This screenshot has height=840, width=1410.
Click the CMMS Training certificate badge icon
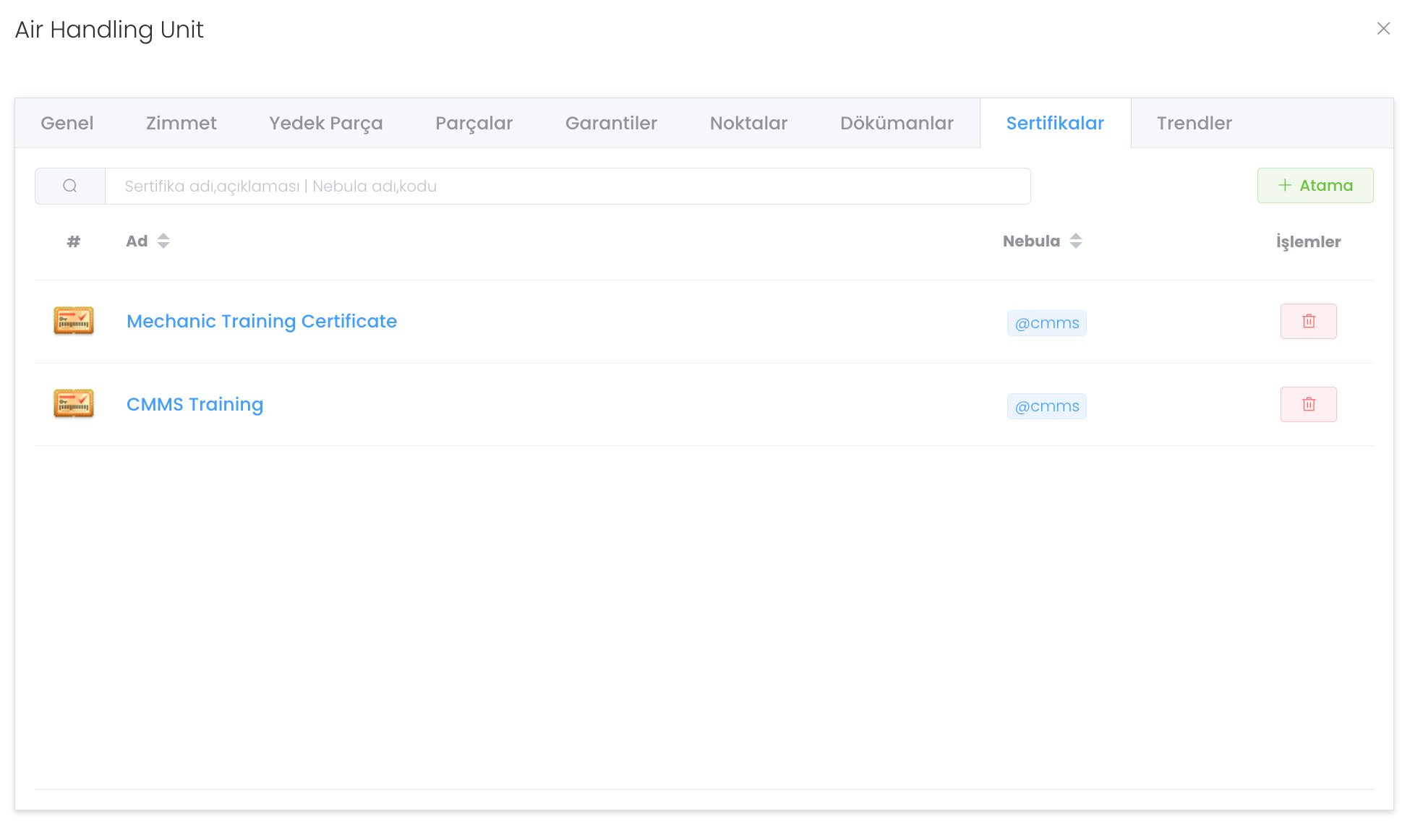(x=74, y=404)
